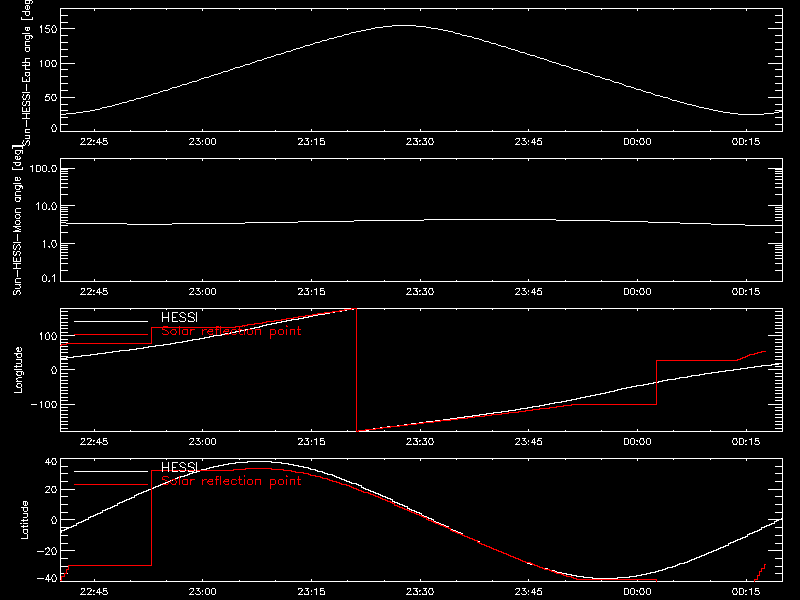
Task: Click the 0.1 tick on Moon angle axis
Action: [x=49, y=278]
